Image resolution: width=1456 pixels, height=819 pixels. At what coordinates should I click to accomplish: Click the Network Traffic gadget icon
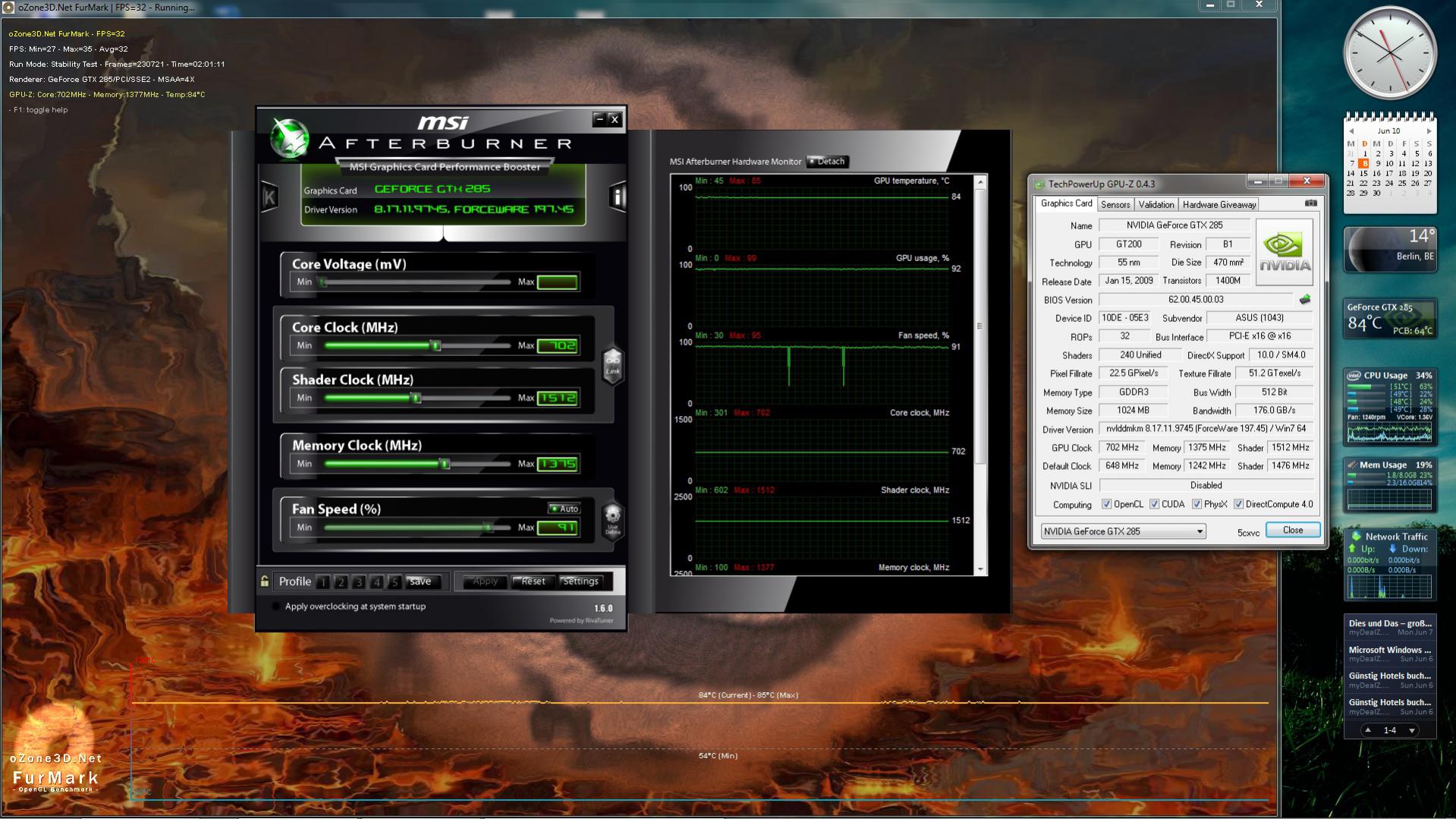tap(1356, 536)
